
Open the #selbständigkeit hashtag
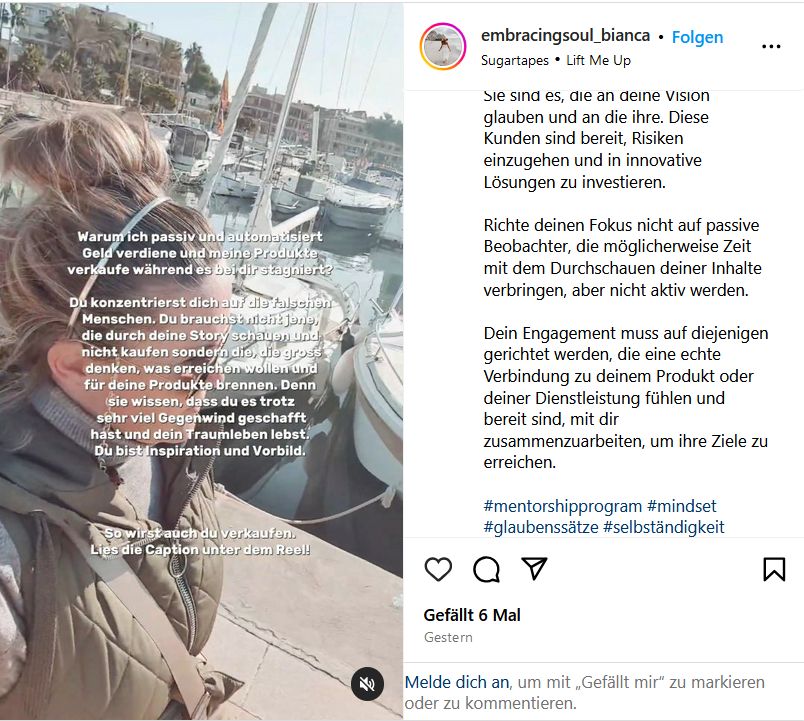(664, 527)
